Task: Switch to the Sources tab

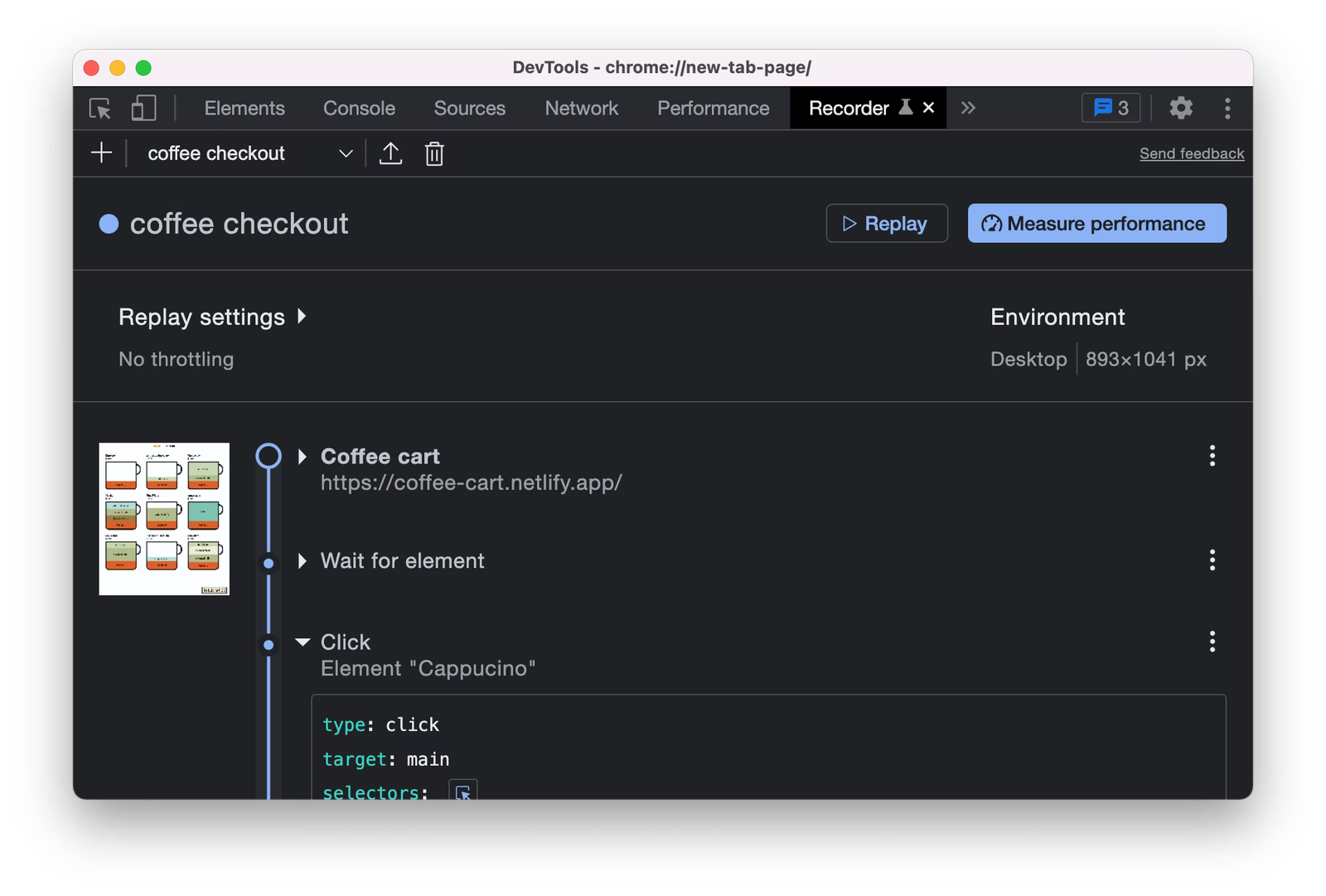Action: coord(470,108)
